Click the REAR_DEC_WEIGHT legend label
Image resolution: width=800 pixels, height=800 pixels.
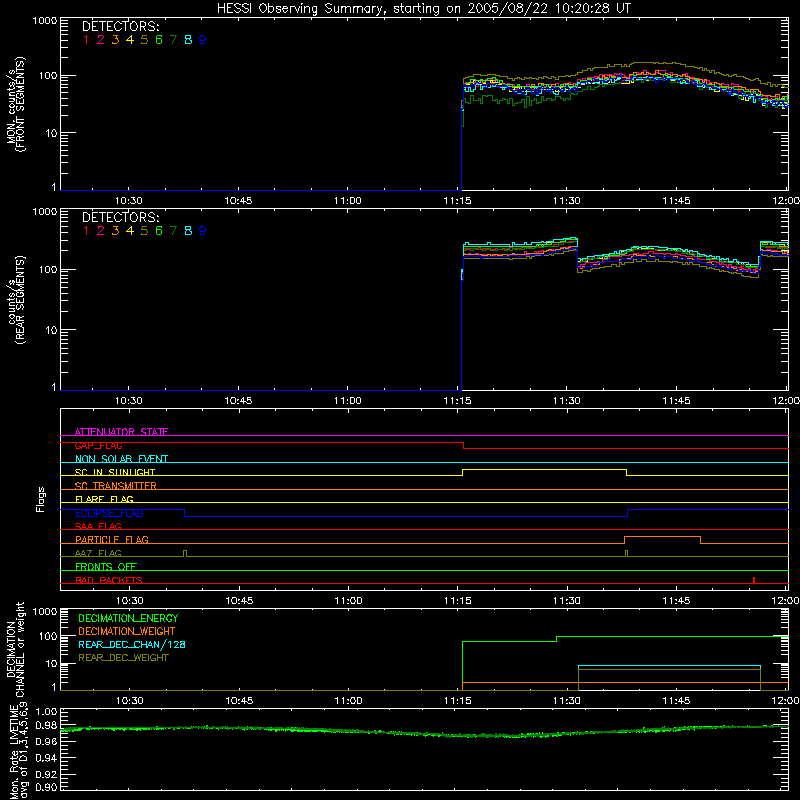[x=123, y=658]
